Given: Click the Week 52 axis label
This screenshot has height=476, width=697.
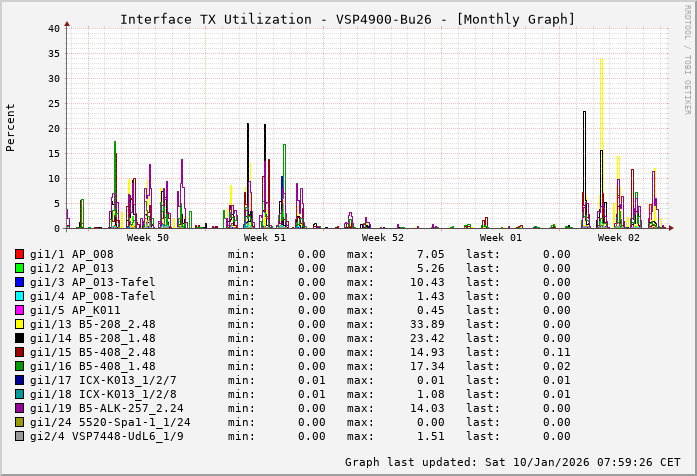Looking at the screenshot, I should tap(383, 238).
